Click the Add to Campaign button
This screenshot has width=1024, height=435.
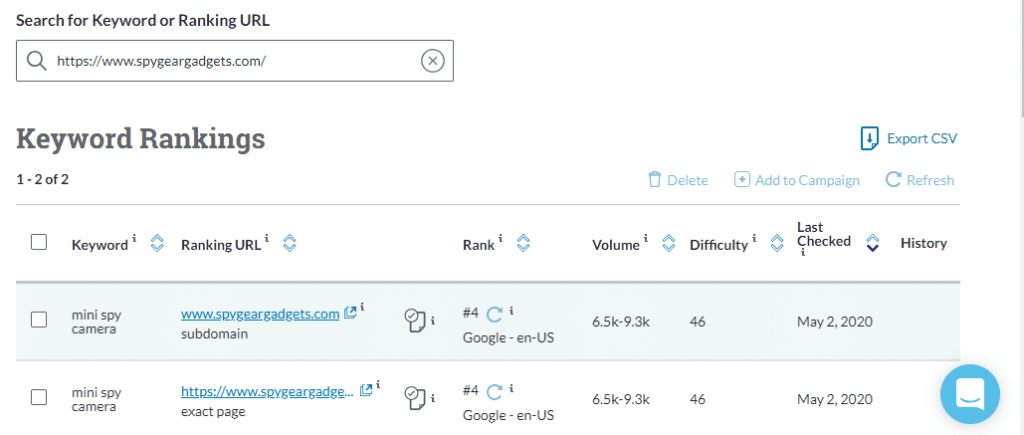tap(797, 180)
